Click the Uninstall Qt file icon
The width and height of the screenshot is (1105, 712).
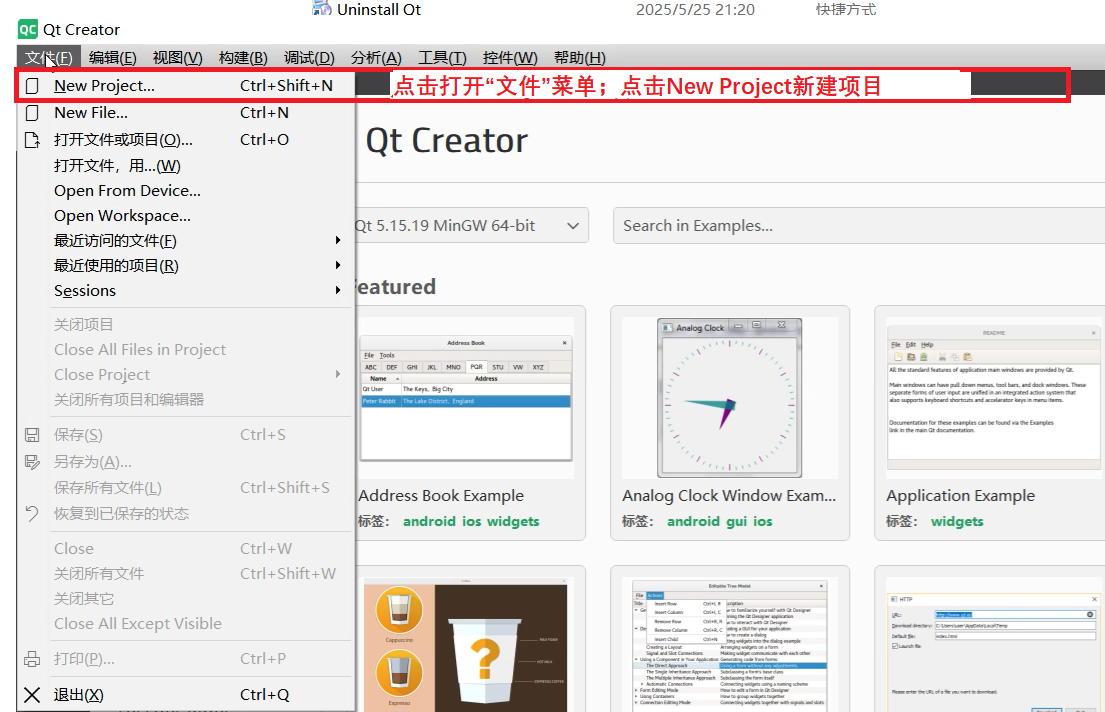[321, 8]
